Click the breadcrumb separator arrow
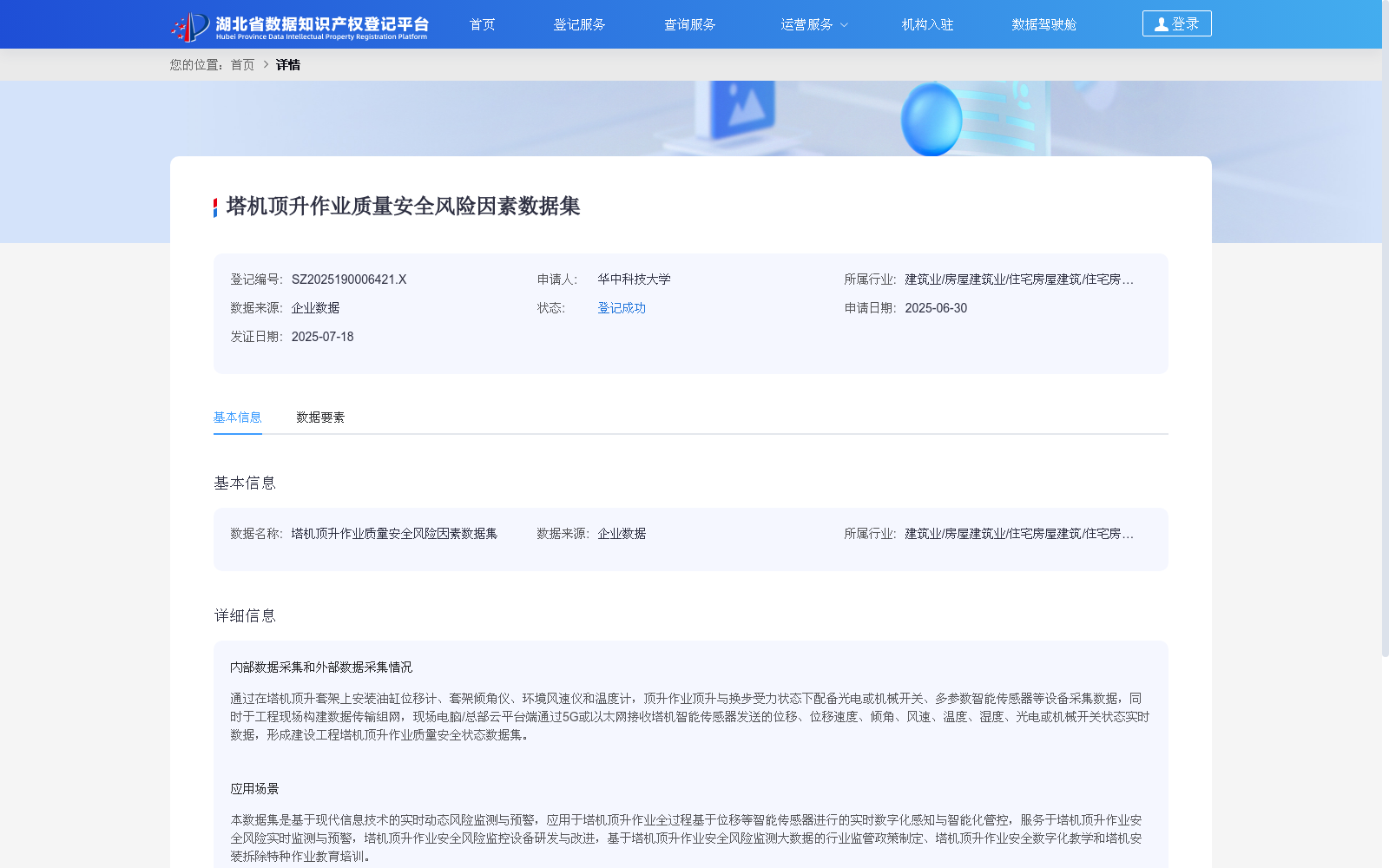 click(266, 64)
